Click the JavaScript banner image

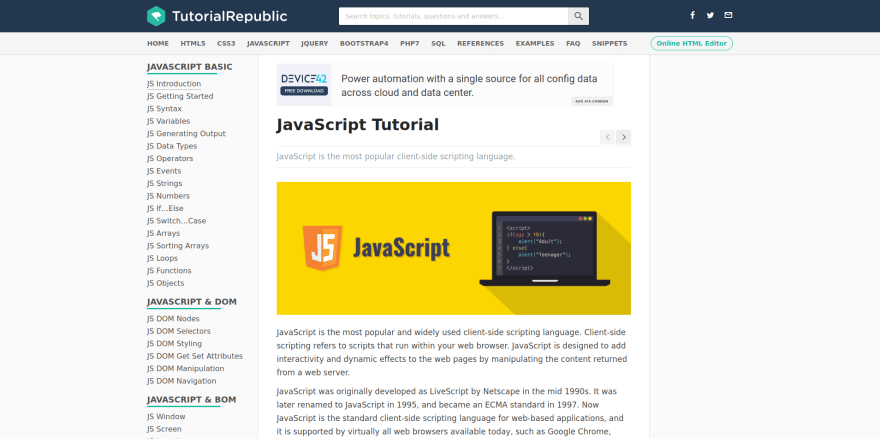453,248
